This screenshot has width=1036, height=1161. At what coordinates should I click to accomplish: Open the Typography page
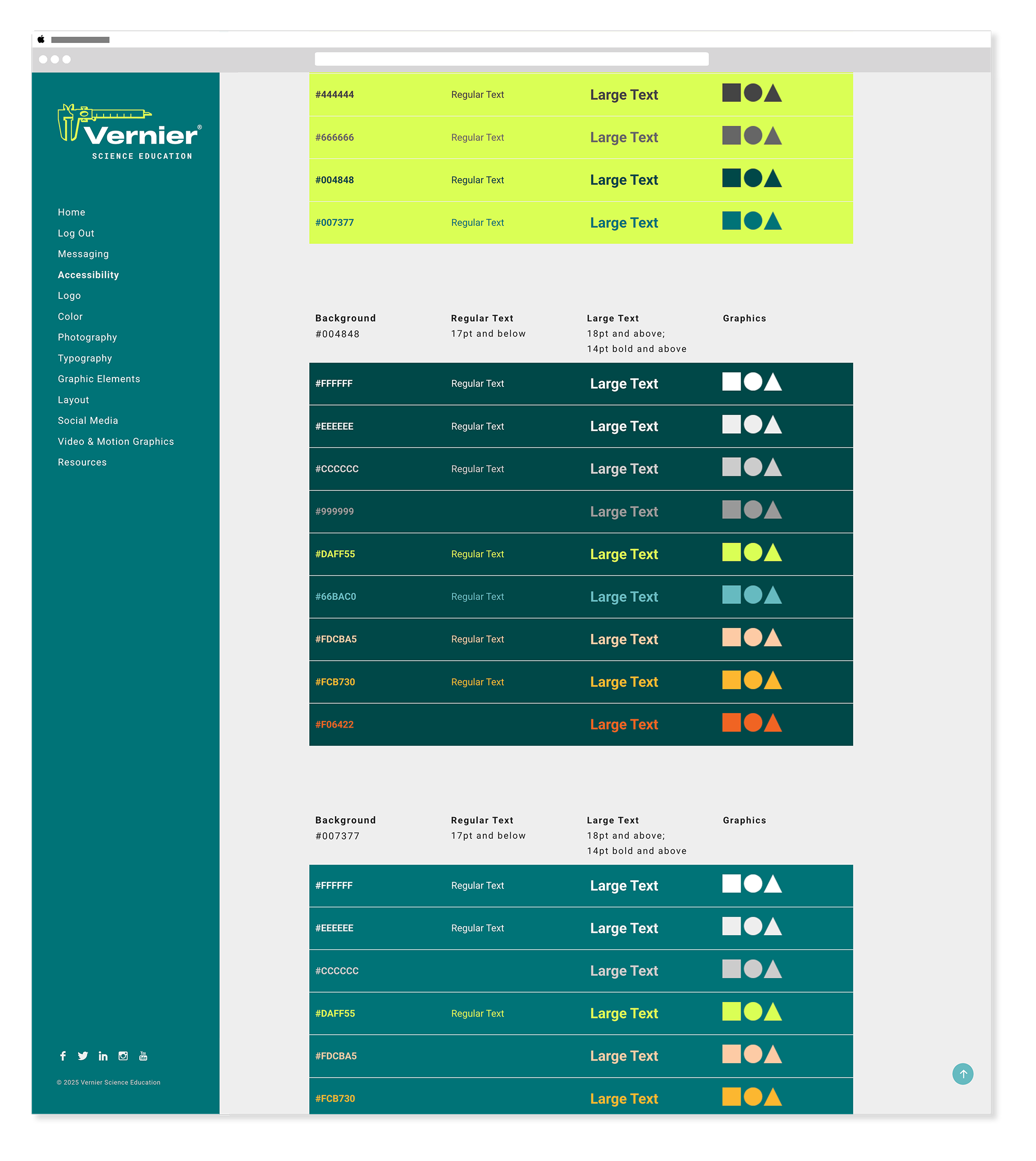point(85,358)
